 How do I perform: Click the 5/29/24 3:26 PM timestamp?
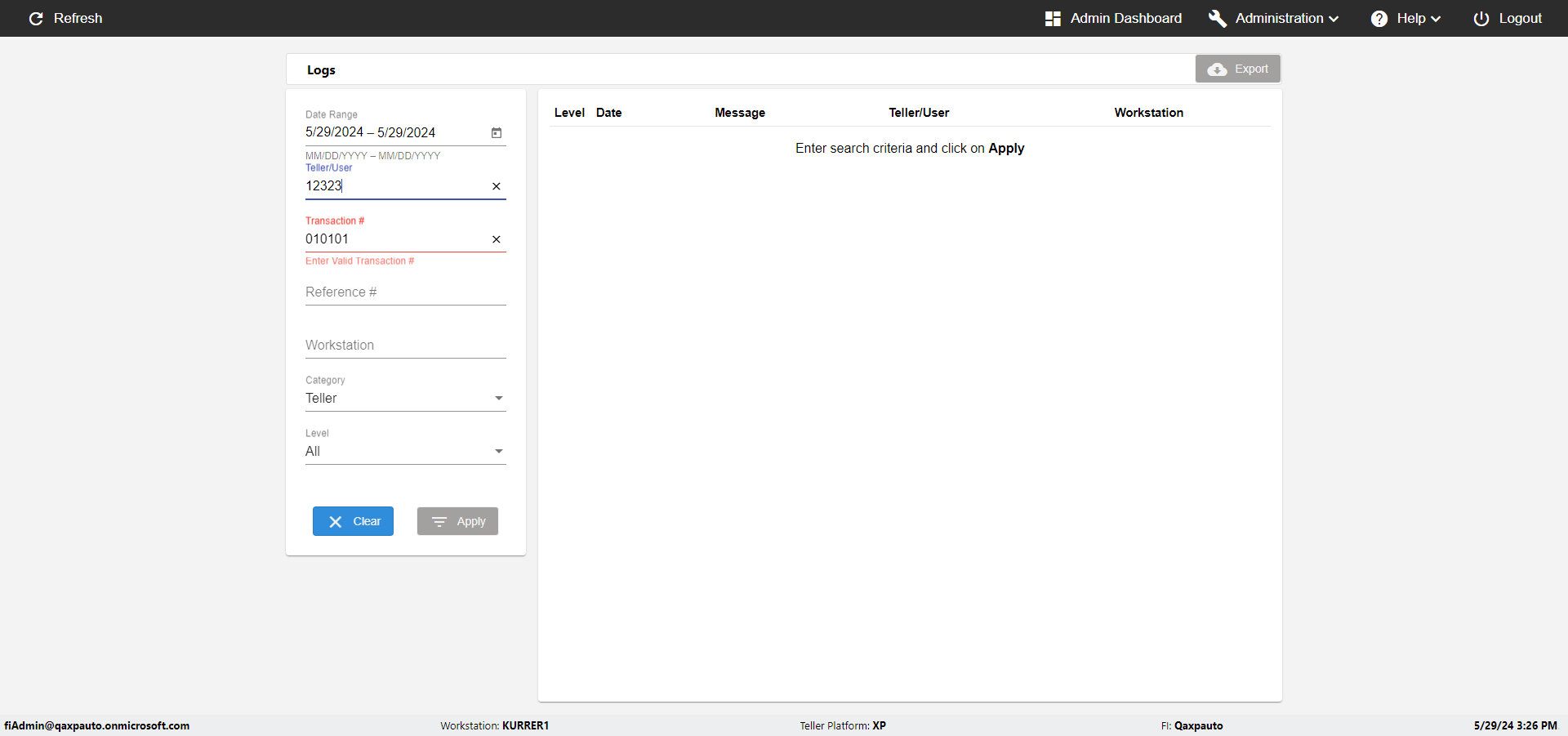pos(1516,725)
